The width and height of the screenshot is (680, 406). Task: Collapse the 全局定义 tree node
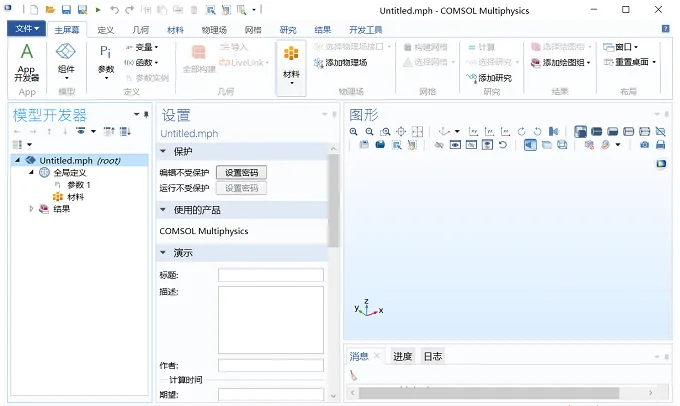pos(31,172)
